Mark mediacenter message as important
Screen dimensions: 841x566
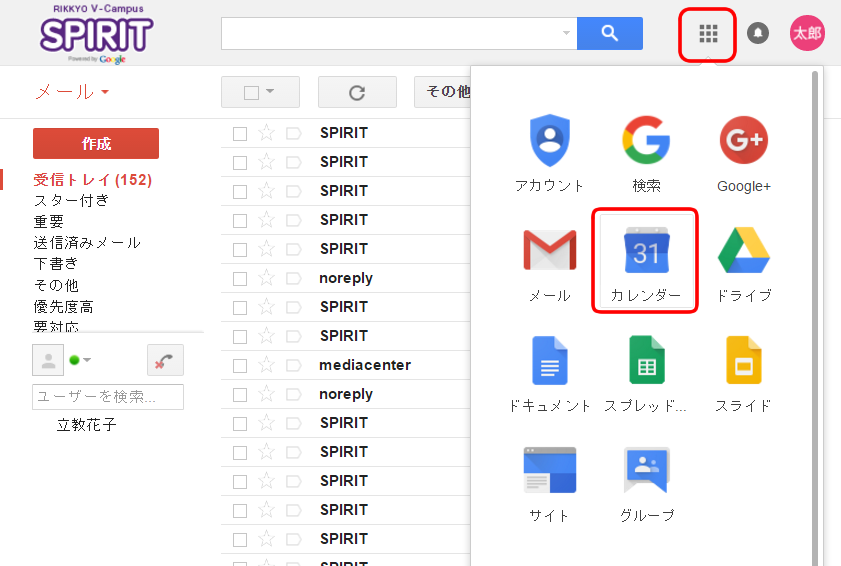(293, 365)
